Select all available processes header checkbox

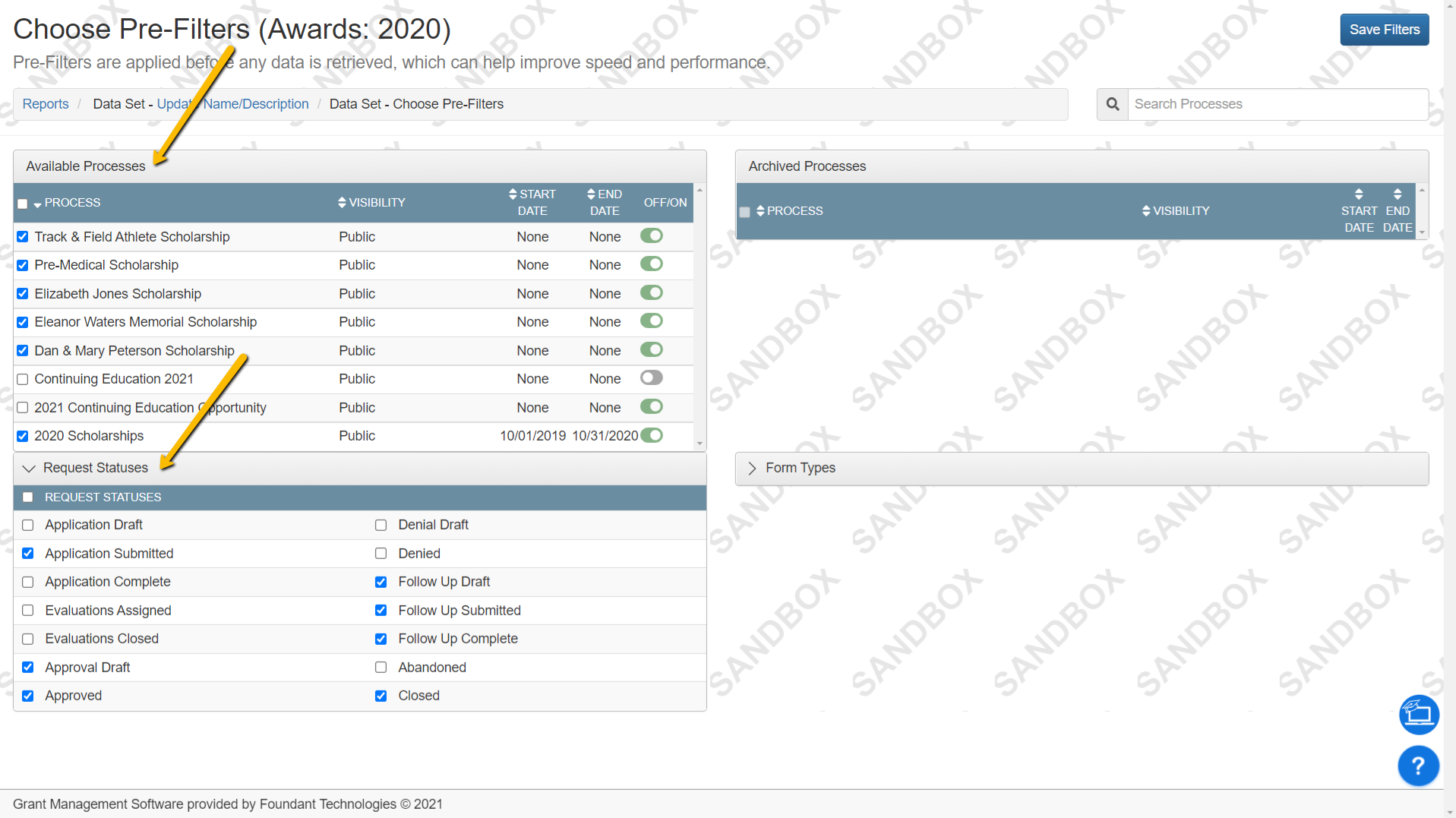point(23,204)
